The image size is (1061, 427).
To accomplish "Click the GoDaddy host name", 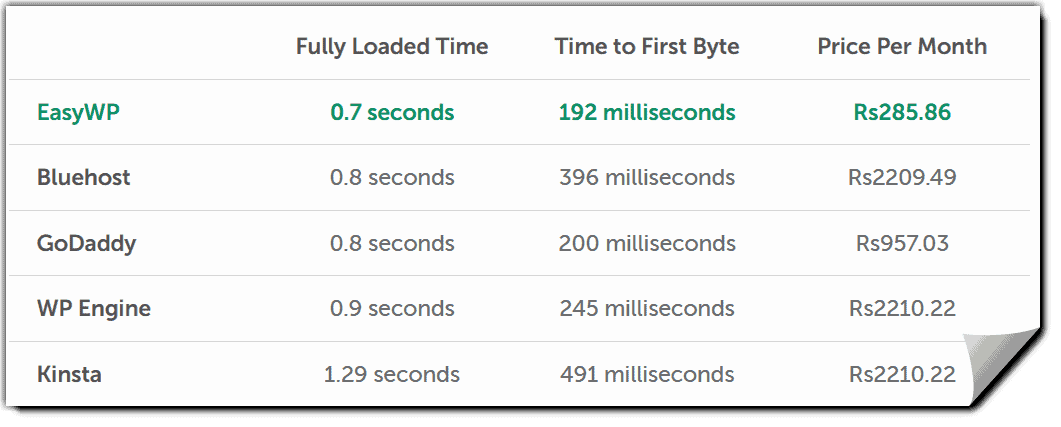I will click(x=86, y=243).
